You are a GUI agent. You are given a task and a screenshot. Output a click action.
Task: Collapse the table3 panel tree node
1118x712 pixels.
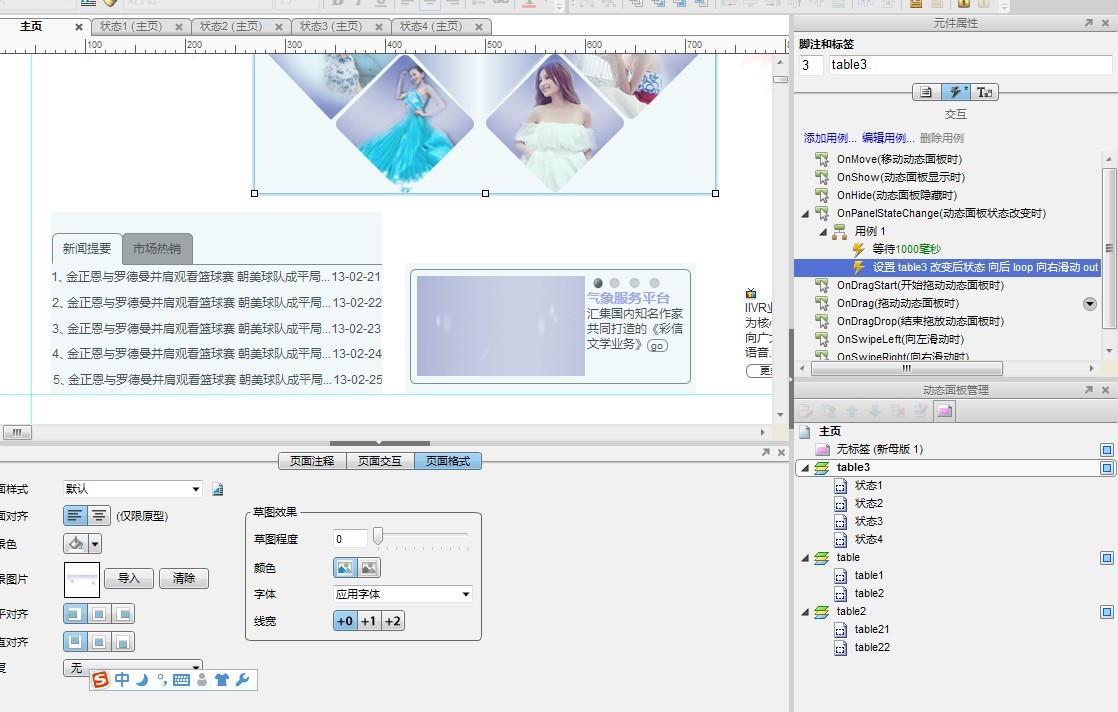[805, 468]
